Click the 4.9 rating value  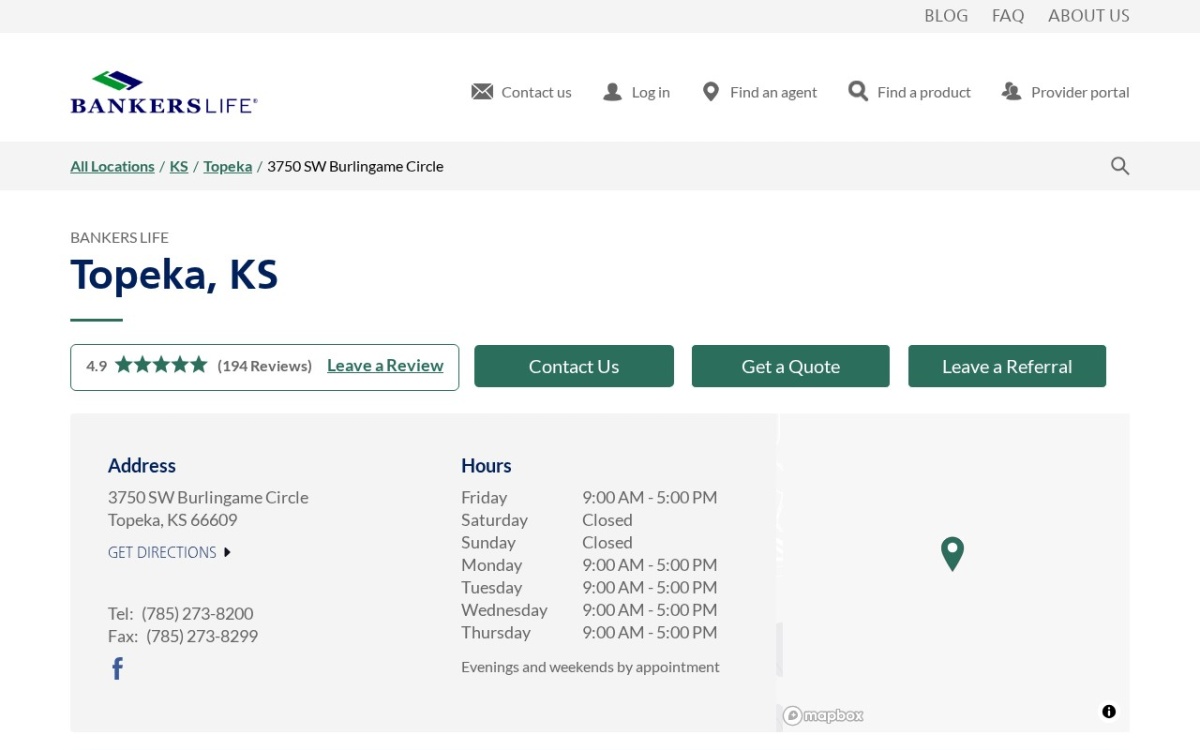coord(96,366)
